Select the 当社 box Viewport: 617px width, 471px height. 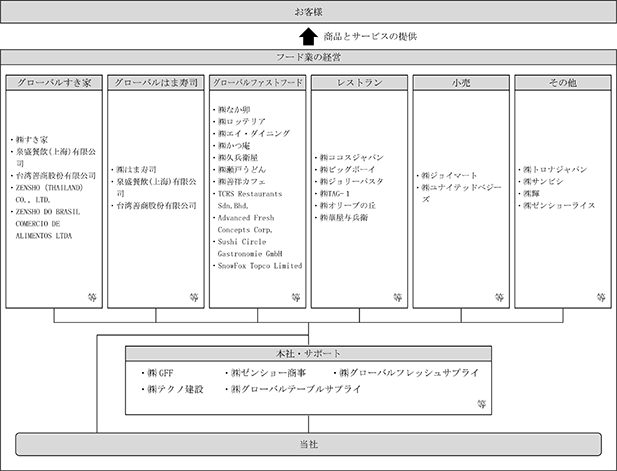[x=308, y=444]
